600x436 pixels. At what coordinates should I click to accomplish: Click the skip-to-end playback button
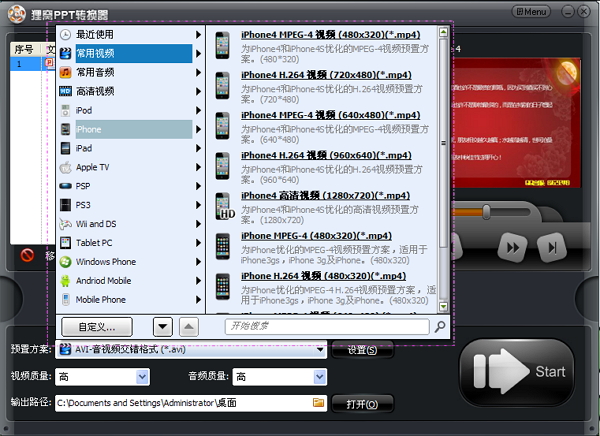pos(552,248)
